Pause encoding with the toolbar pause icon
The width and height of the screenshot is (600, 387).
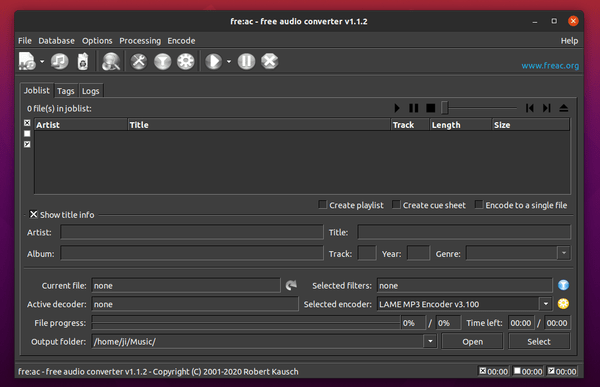(x=246, y=61)
